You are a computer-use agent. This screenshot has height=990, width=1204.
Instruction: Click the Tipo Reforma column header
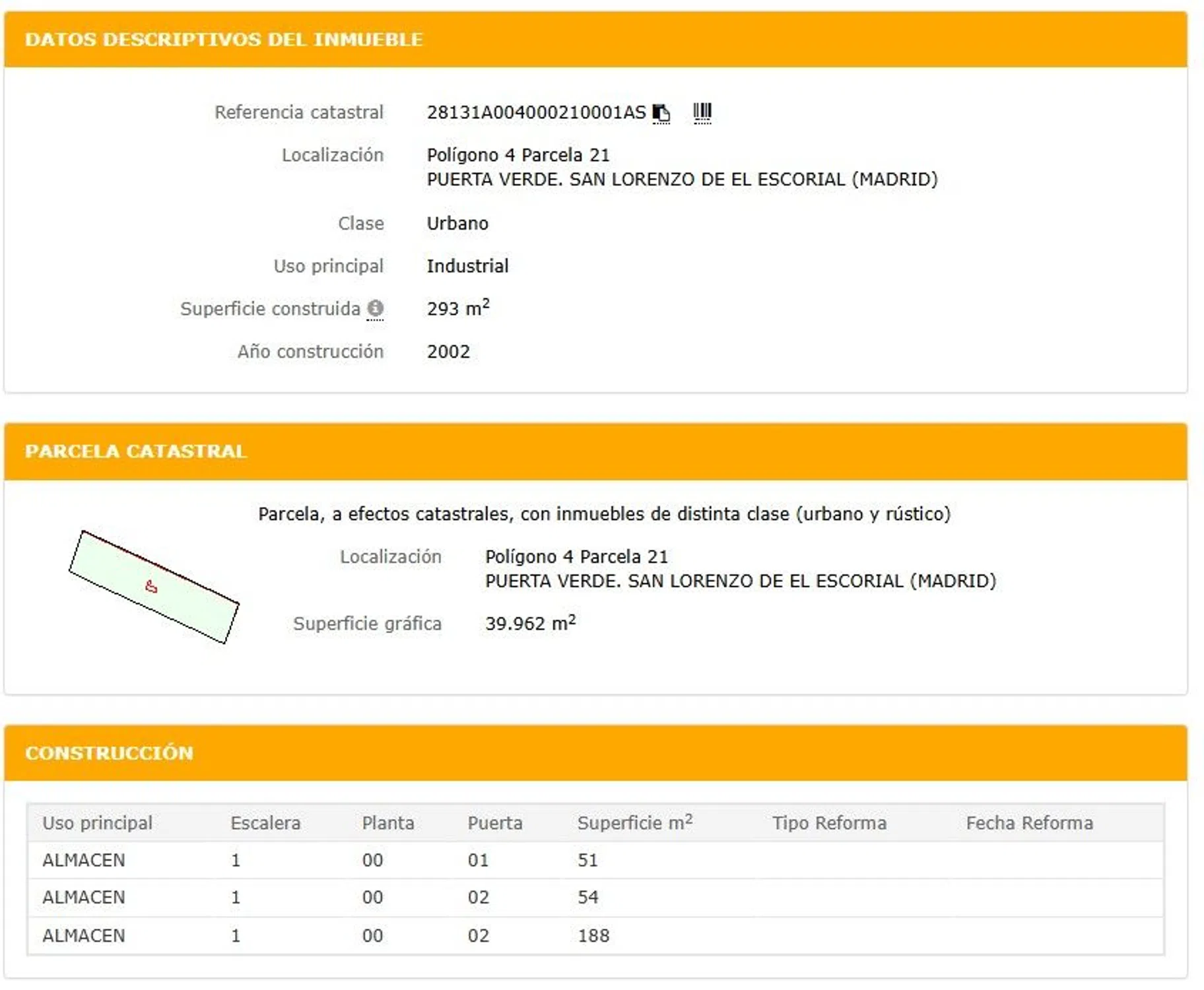[829, 823]
